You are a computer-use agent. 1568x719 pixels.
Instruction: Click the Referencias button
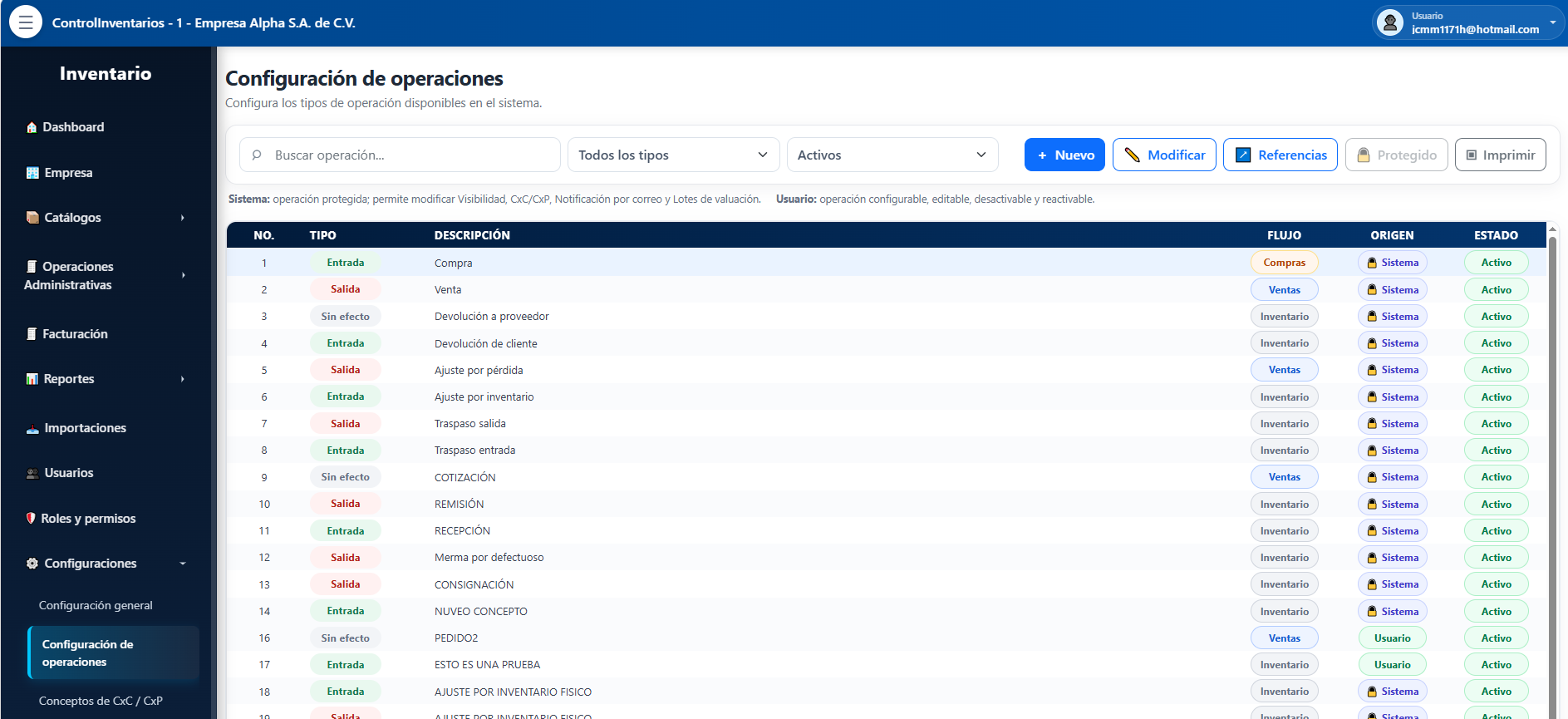pyautogui.click(x=1280, y=155)
